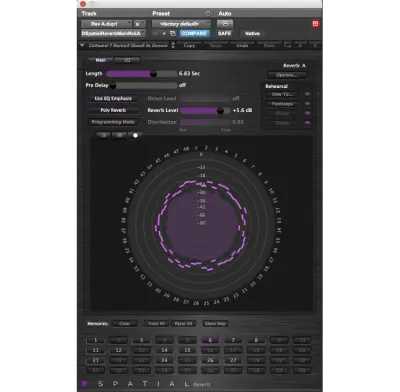The width and height of the screenshot is (400, 392).
Task: Enable Use EQ Emphasis
Action: [113, 99]
